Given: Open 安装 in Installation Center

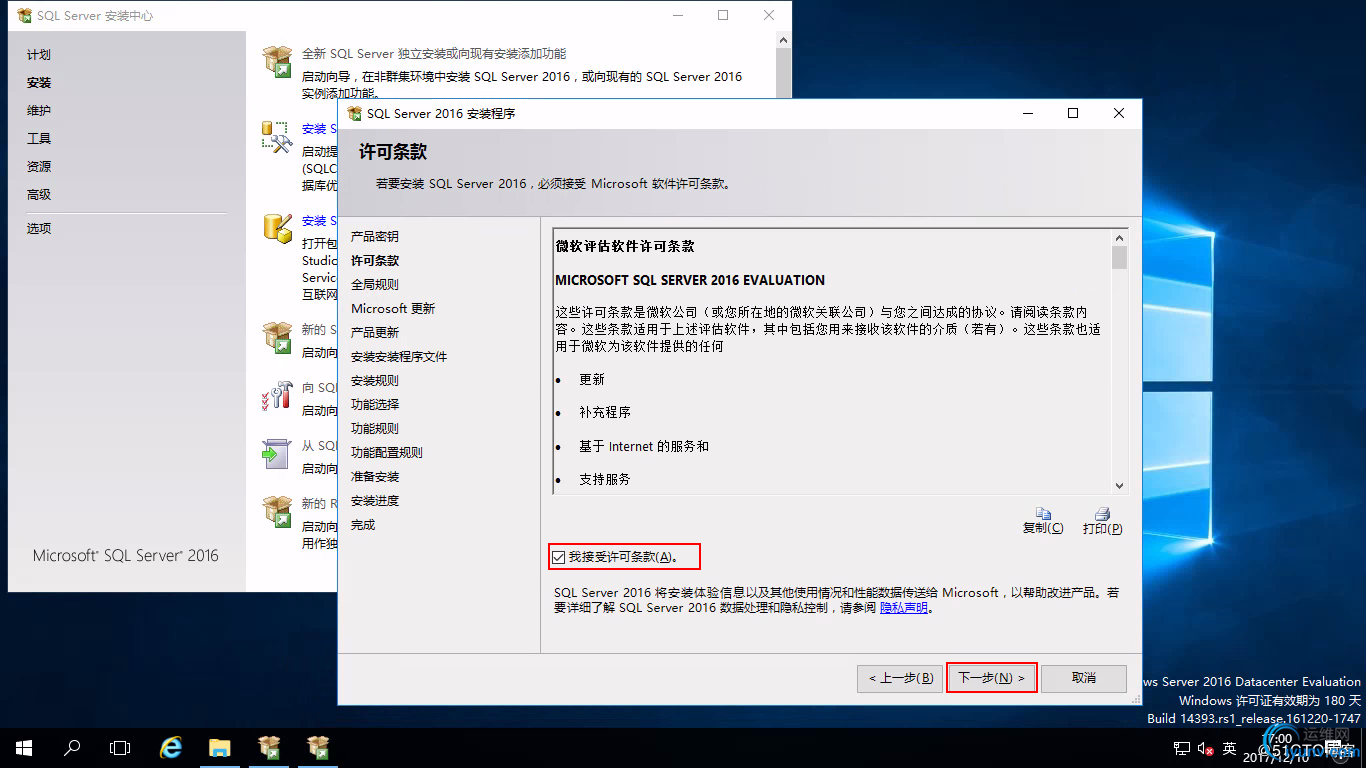Looking at the screenshot, I should [x=39, y=83].
